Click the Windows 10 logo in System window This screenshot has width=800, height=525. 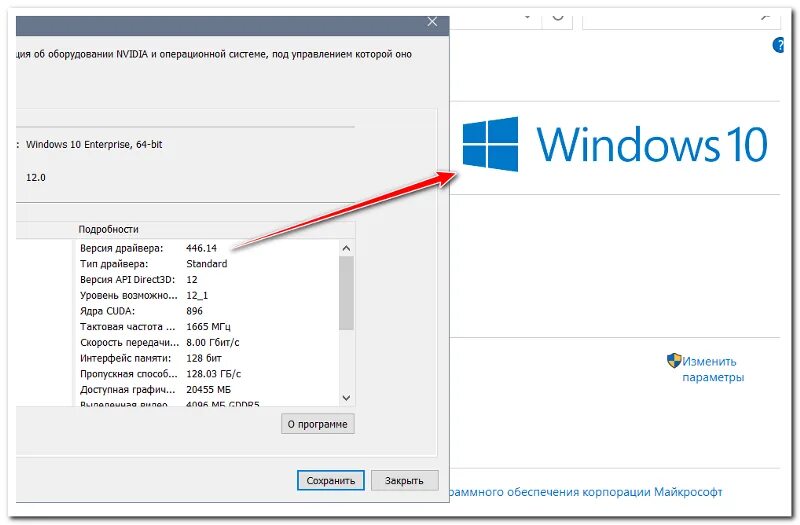click(615, 144)
